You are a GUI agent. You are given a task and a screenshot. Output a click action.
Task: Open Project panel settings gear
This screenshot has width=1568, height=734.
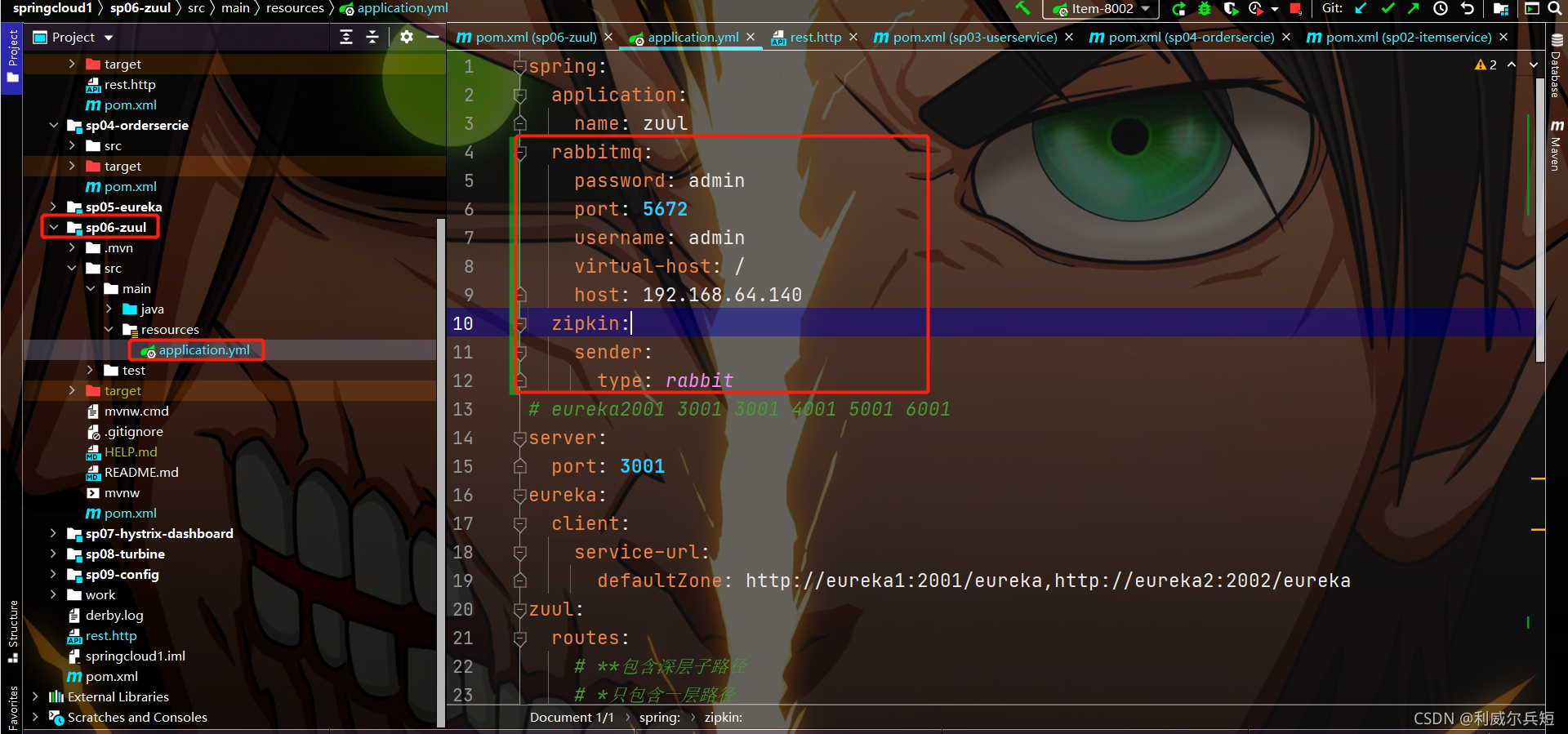coord(407,37)
